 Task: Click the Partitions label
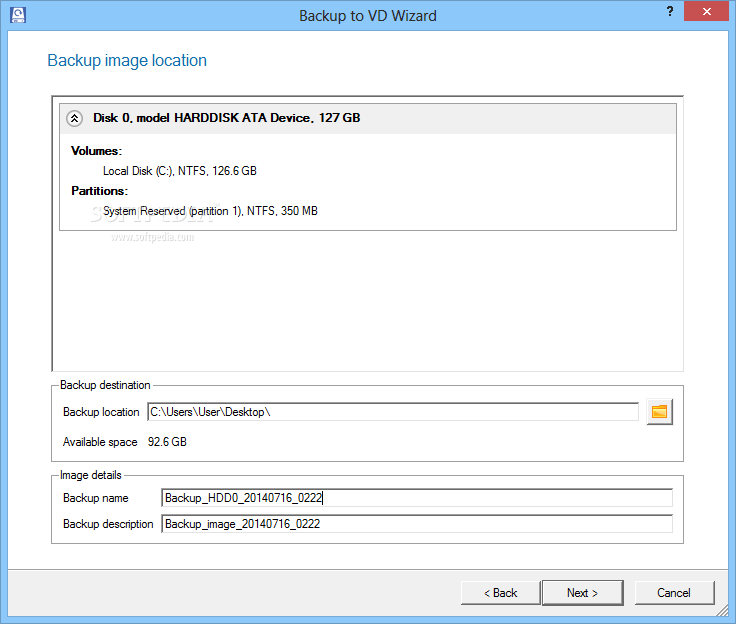pos(100,191)
